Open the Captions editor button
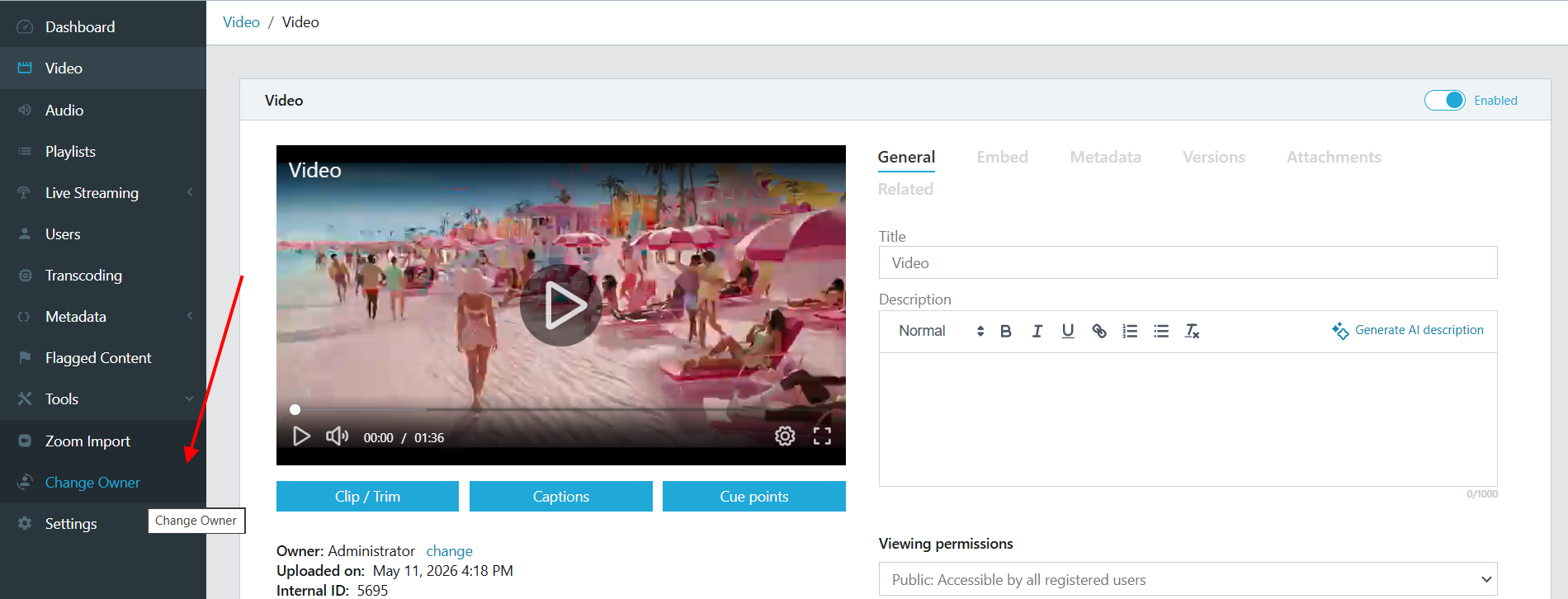1568x599 pixels. (x=561, y=497)
